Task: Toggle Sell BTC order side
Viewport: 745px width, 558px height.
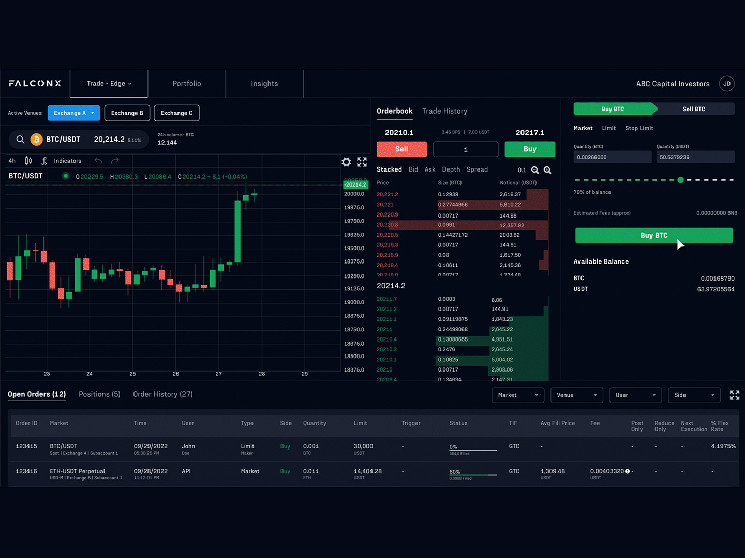Action: 695,109
